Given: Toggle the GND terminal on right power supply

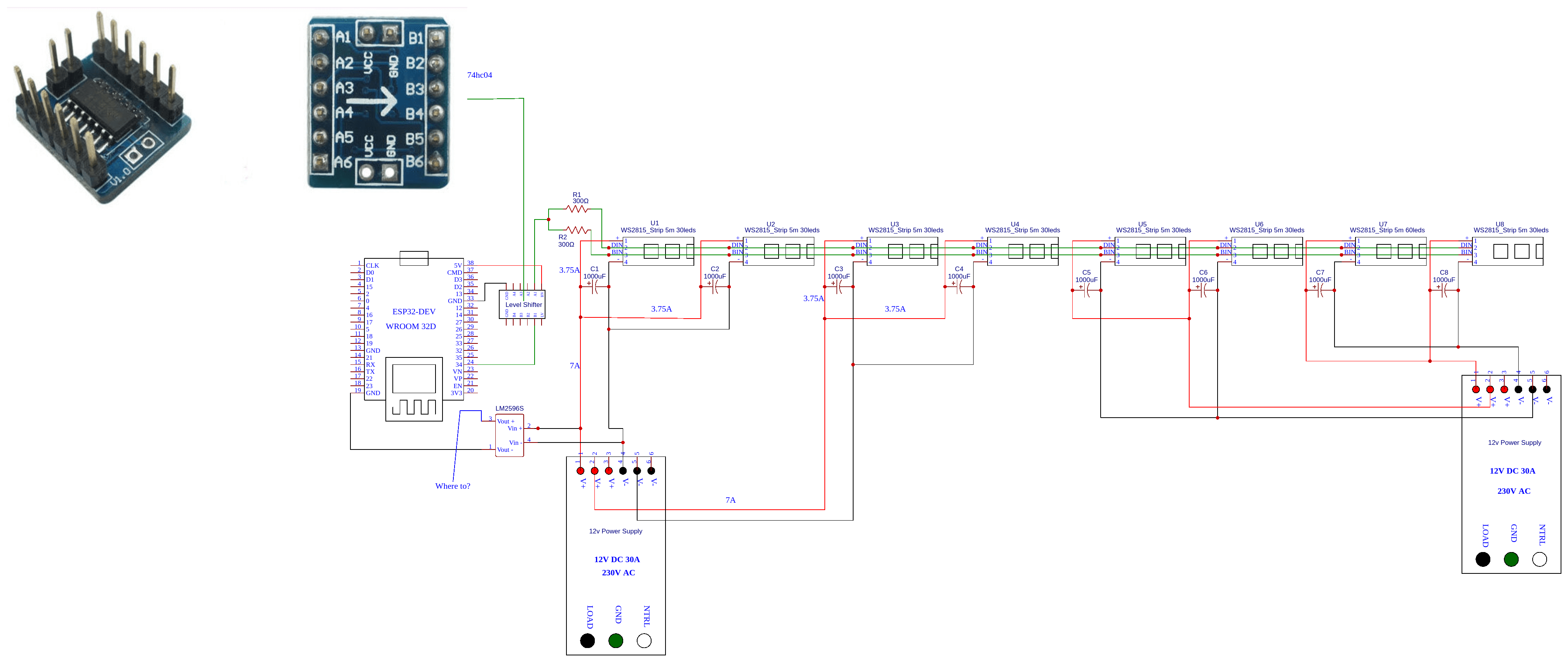Looking at the screenshot, I should 1511,559.
